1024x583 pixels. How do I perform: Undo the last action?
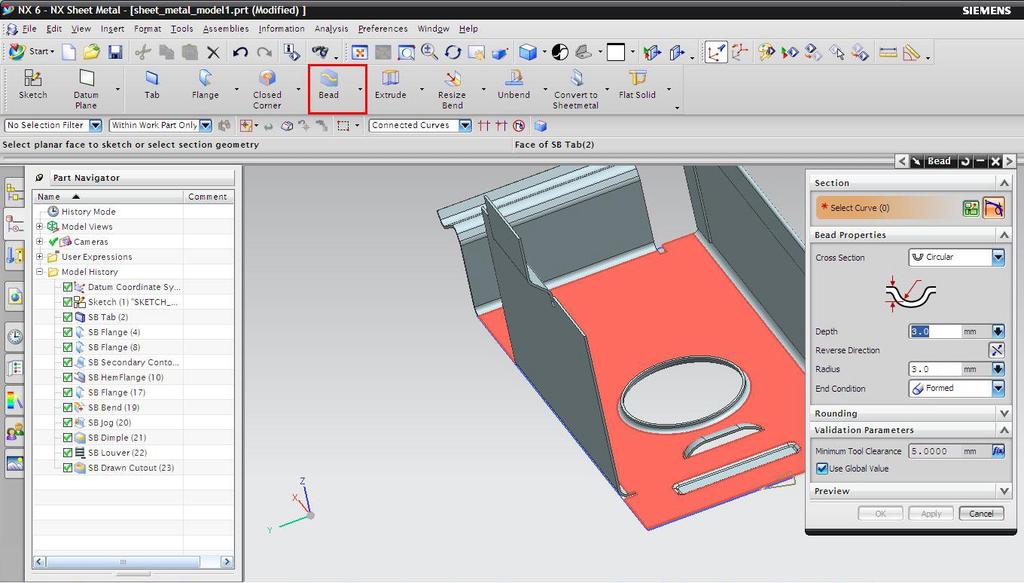click(240, 52)
